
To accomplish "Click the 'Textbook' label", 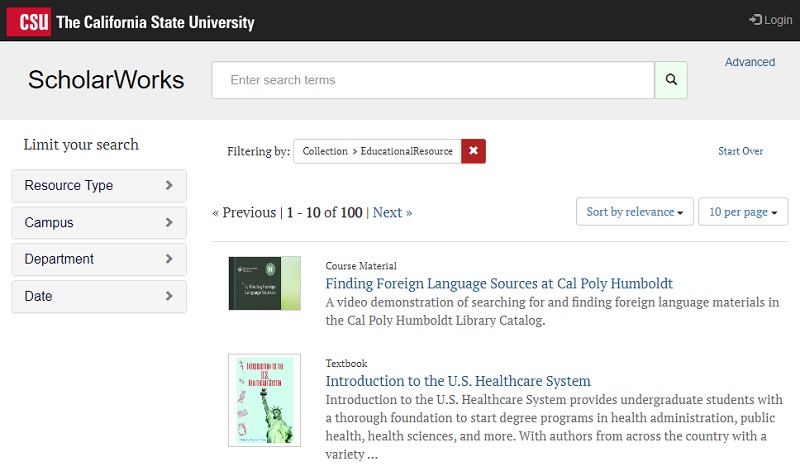I will coord(346,363).
